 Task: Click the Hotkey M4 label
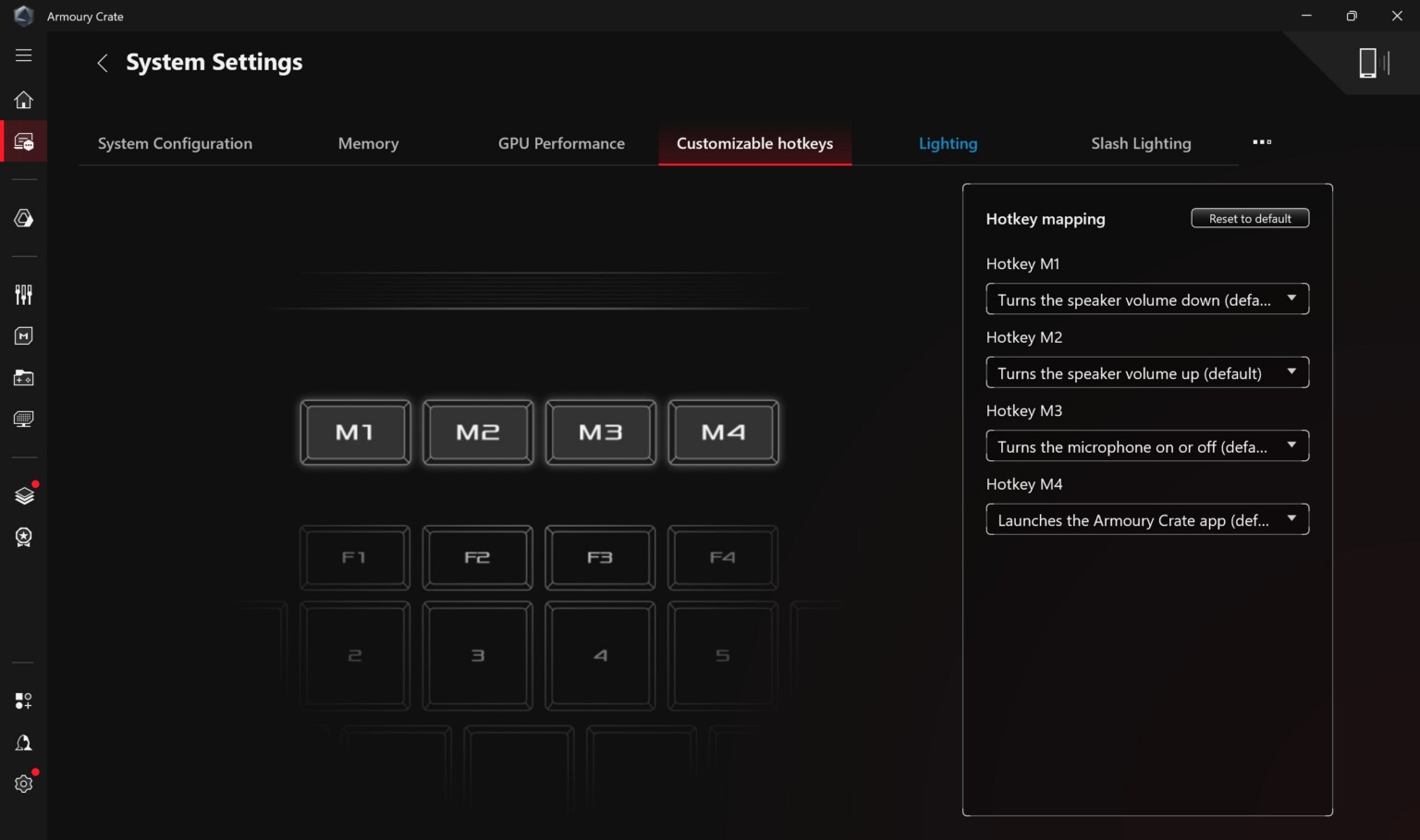[x=1024, y=484]
